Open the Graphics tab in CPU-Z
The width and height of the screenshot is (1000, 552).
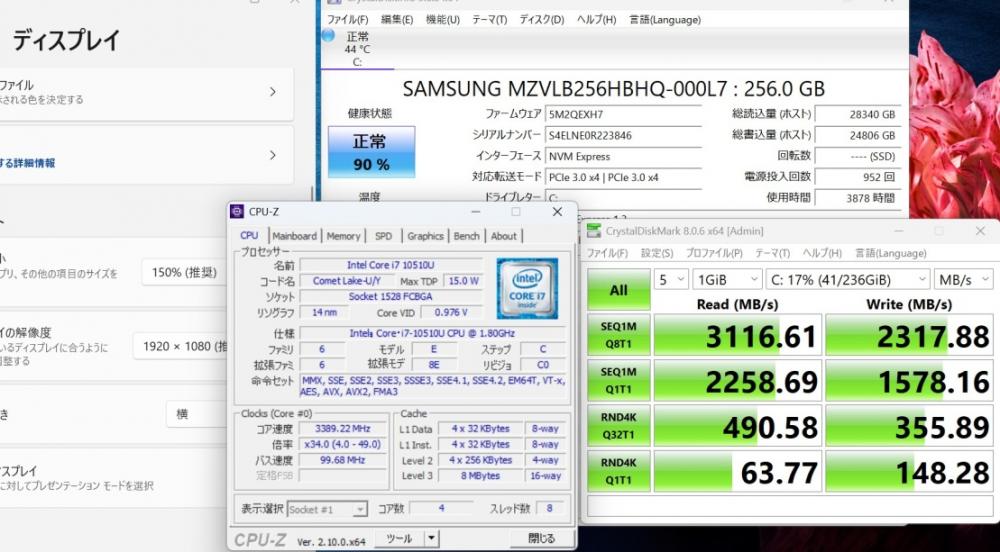point(425,236)
